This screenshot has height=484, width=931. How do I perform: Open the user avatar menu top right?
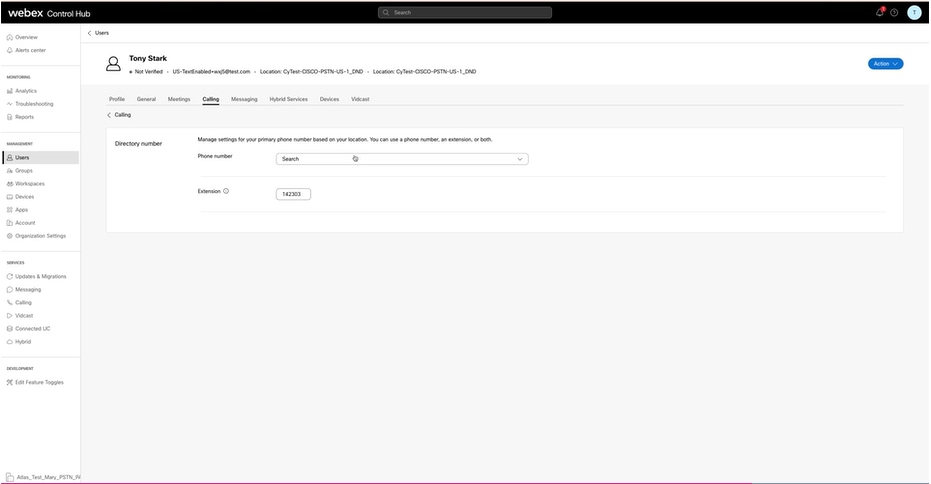[914, 12]
